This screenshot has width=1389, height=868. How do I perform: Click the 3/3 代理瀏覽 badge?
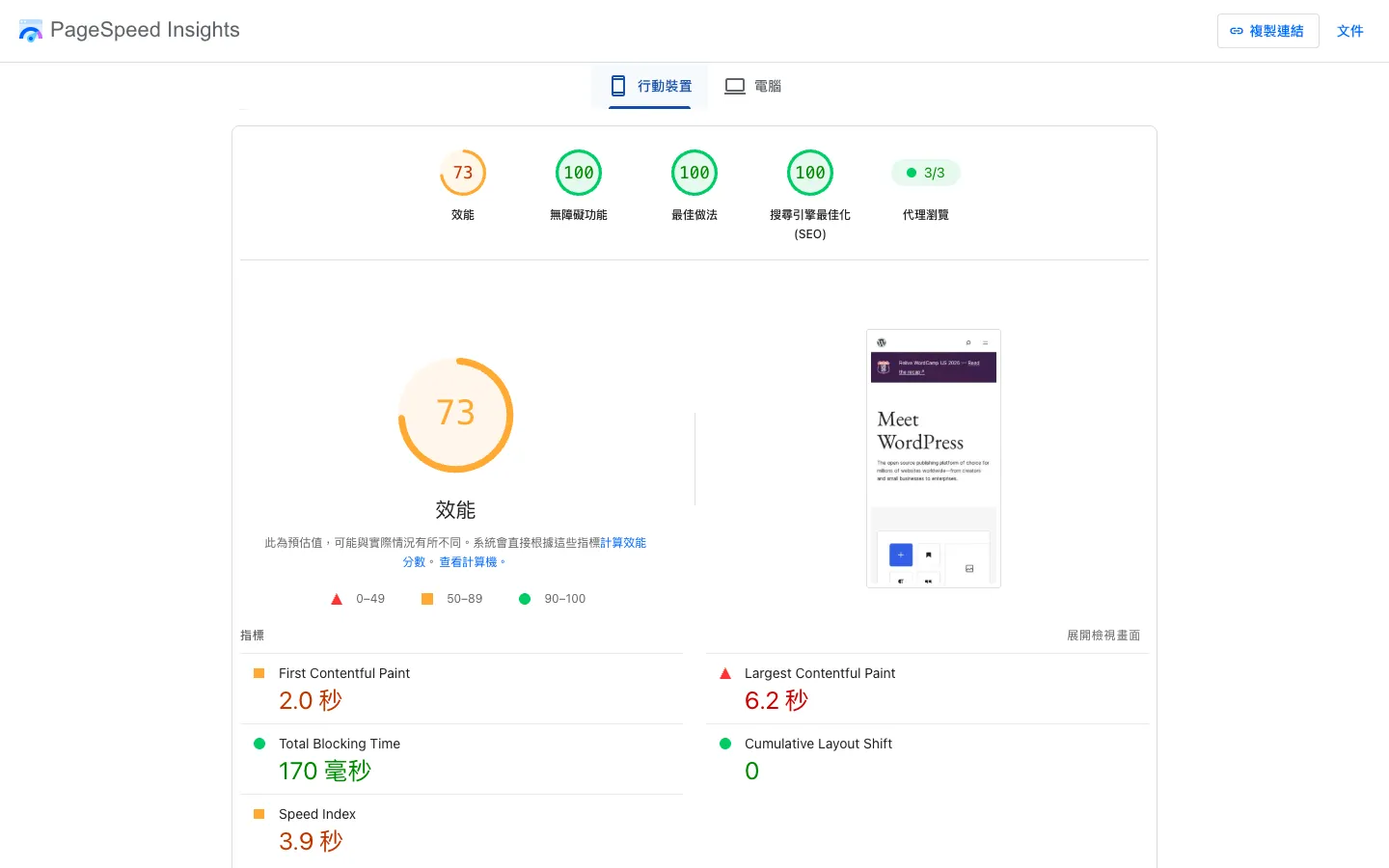[926, 173]
